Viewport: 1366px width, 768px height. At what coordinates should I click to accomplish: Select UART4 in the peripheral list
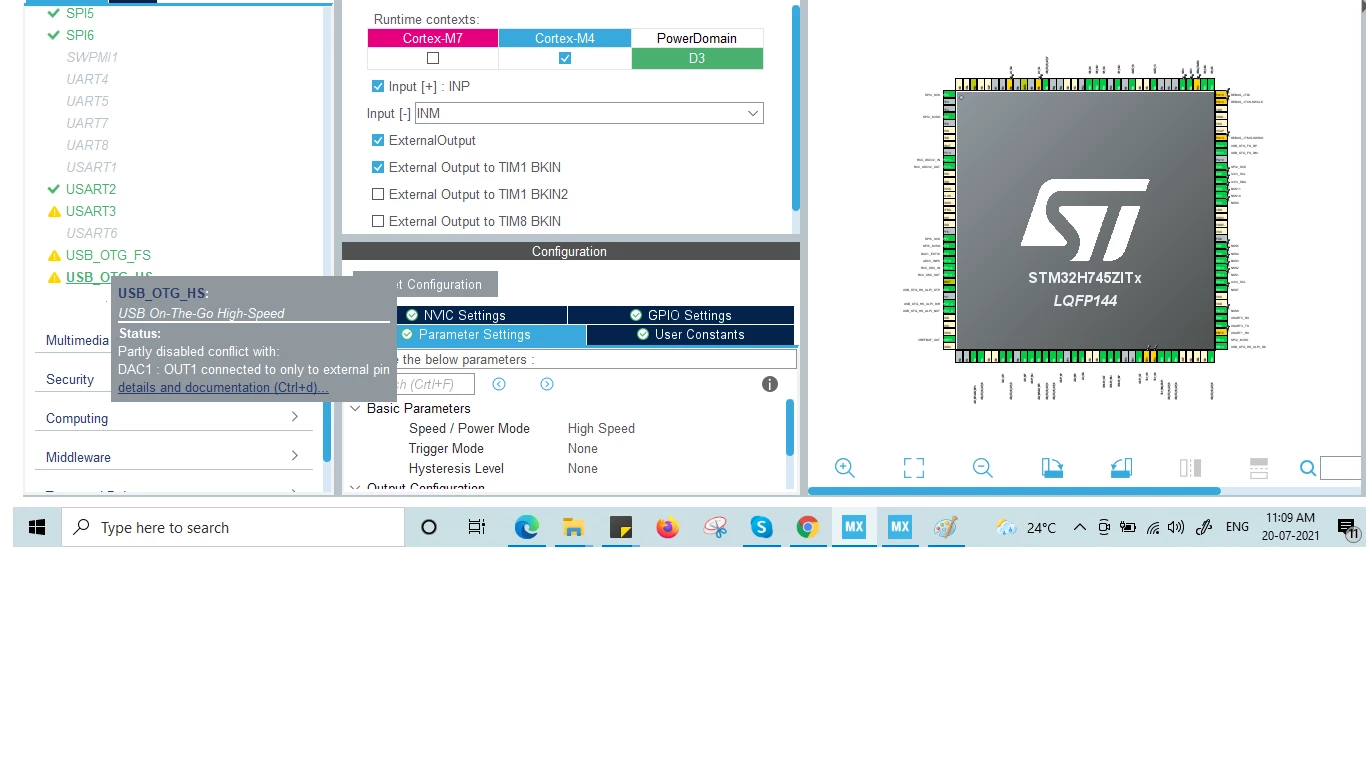tap(88, 79)
